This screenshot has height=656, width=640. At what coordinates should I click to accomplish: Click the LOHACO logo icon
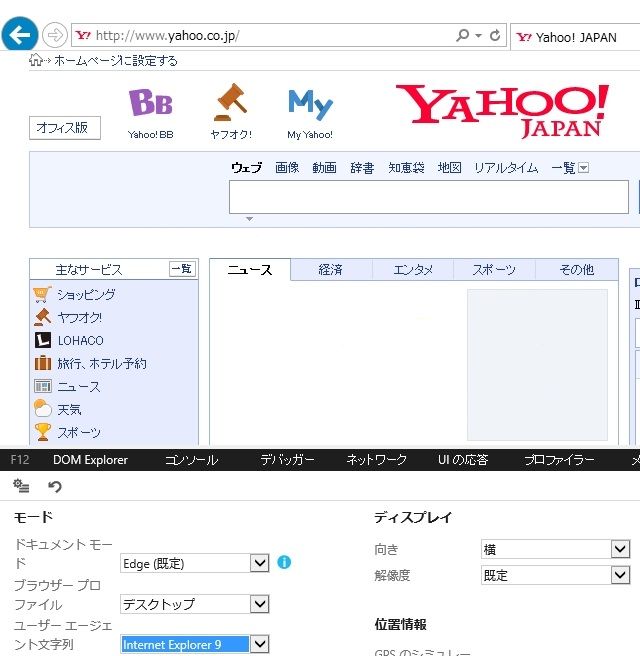click(x=43, y=340)
